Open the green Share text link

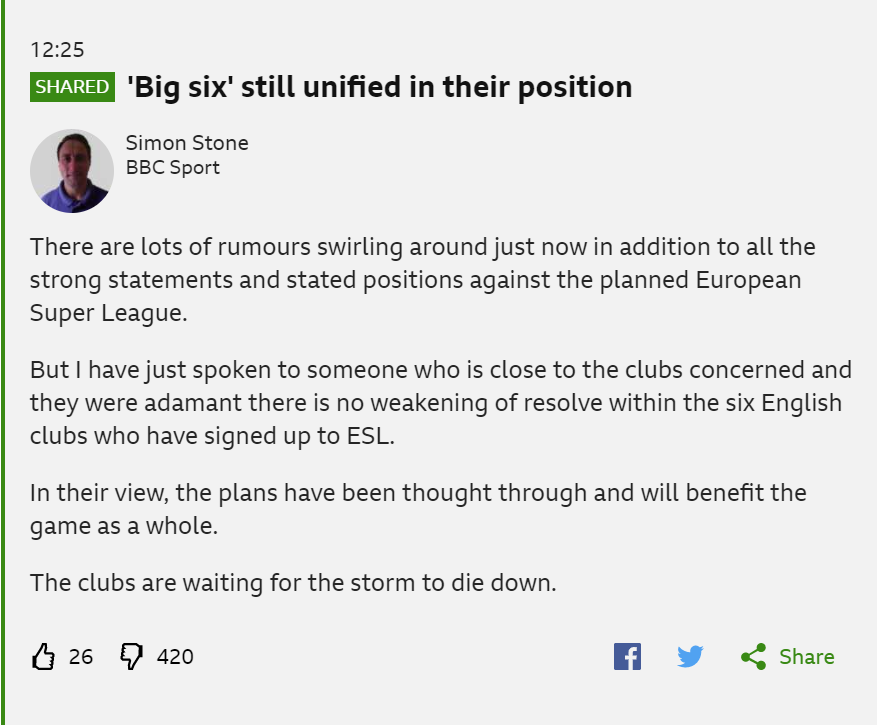[x=807, y=657]
